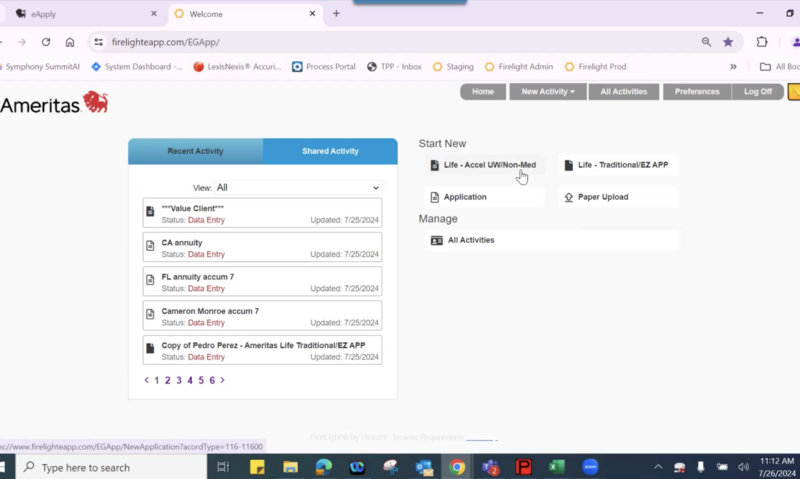
Task: Open Copy of Pedro Perez activity
Action: [x=262, y=350]
